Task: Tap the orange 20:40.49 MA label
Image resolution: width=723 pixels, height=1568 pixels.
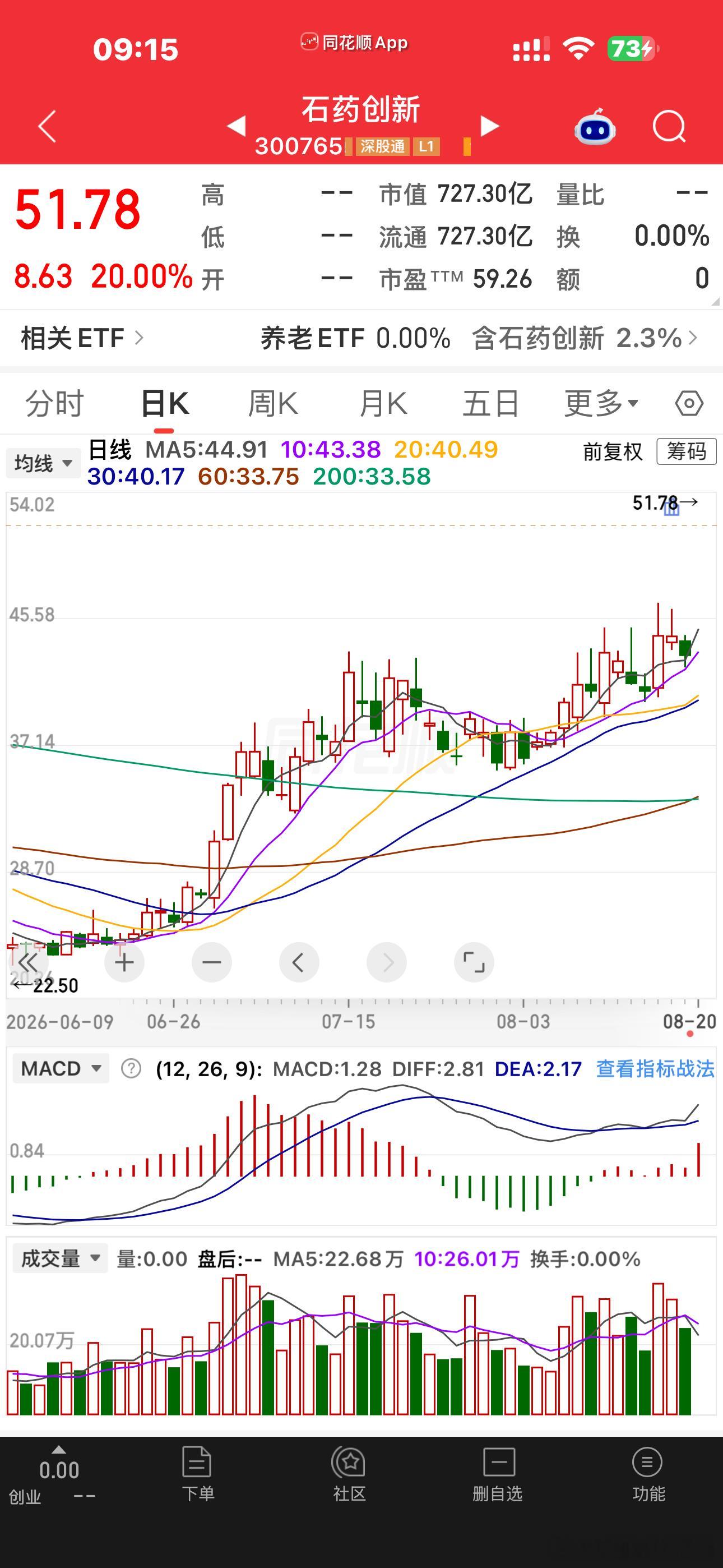Action: 446,450
